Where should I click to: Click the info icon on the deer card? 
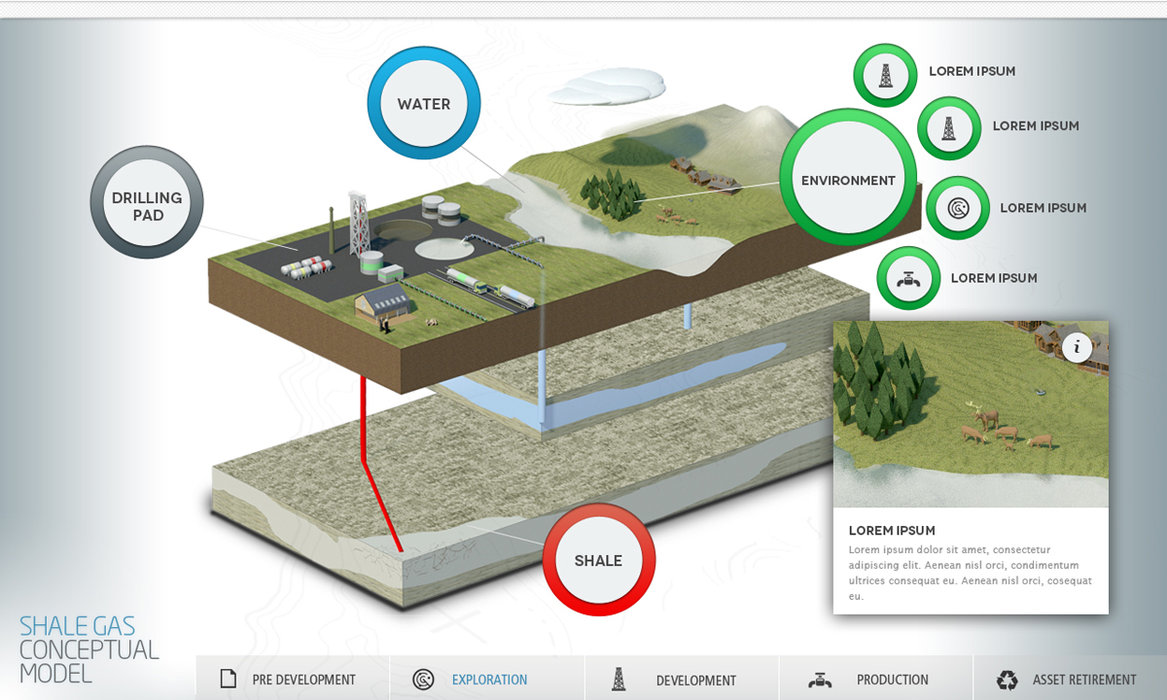pos(1077,347)
